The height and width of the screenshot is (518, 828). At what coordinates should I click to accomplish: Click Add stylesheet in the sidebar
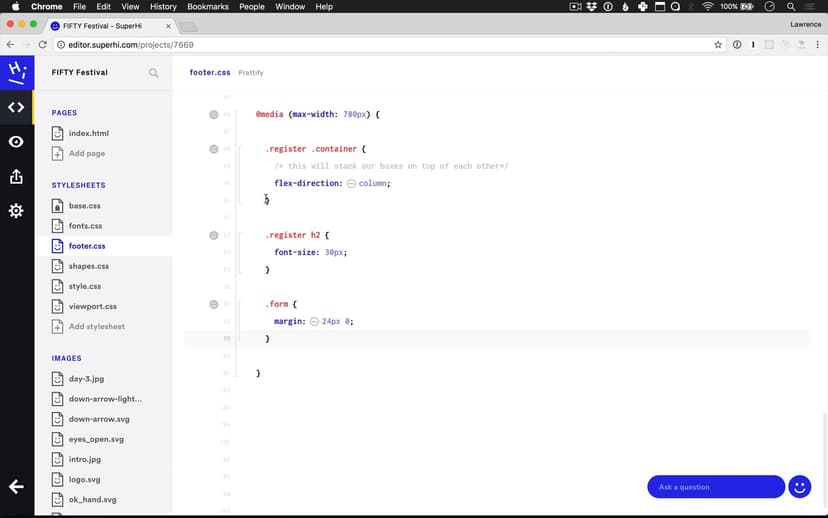[x=96, y=327]
